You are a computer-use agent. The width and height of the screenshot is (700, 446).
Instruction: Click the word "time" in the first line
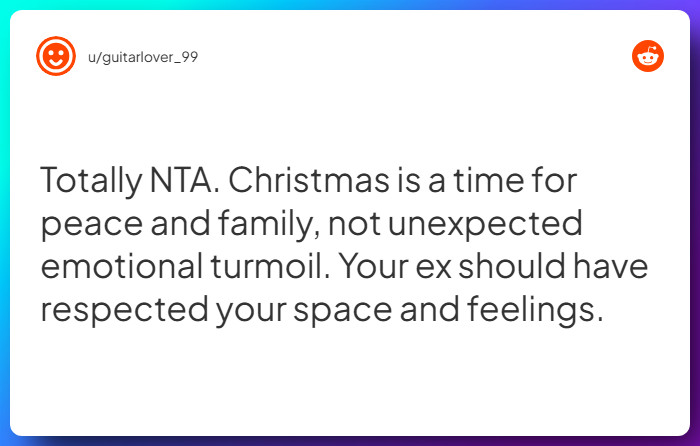[501, 182]
